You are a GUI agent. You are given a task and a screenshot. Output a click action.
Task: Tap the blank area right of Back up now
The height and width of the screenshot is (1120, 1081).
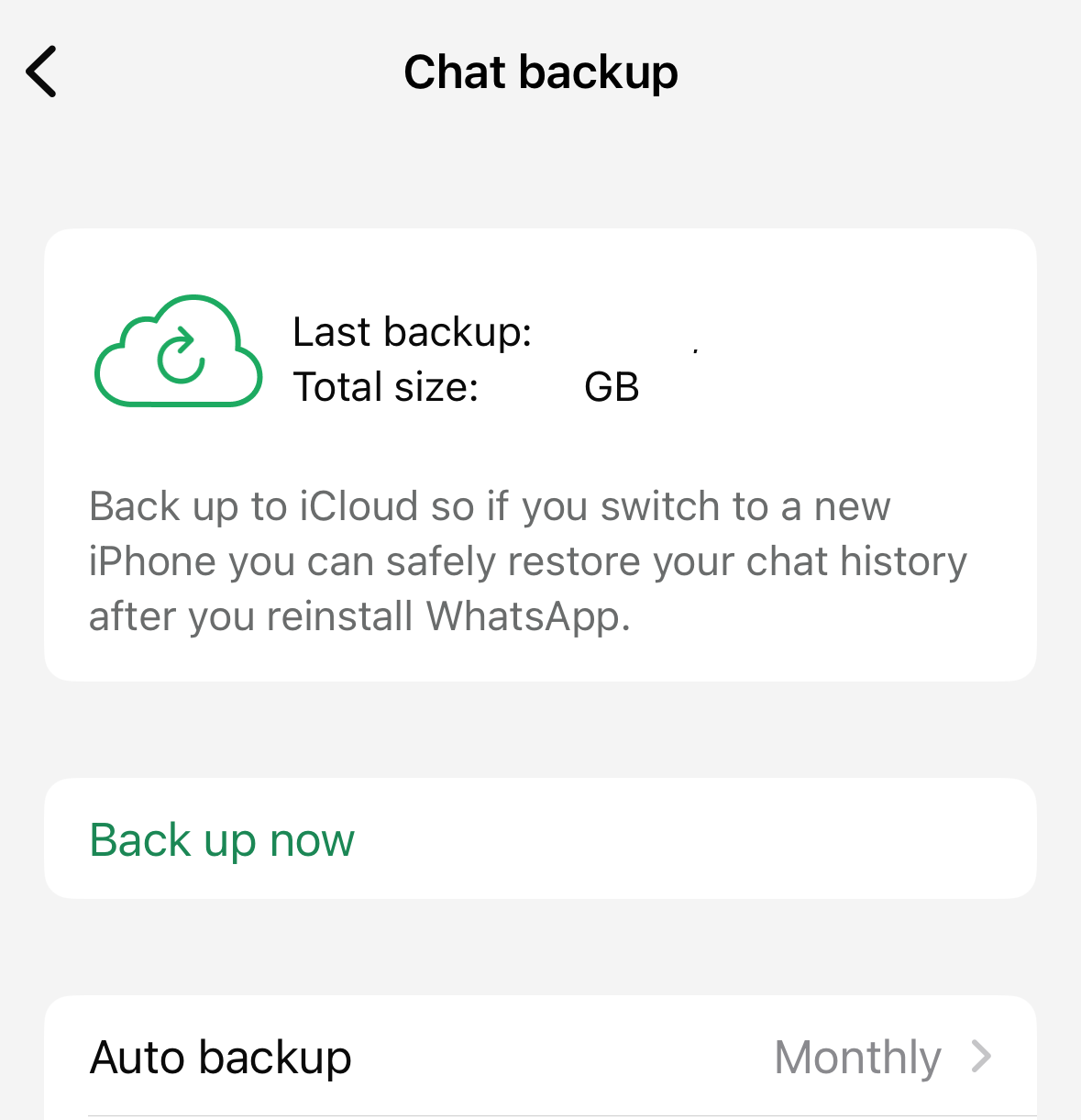point(697,839)
